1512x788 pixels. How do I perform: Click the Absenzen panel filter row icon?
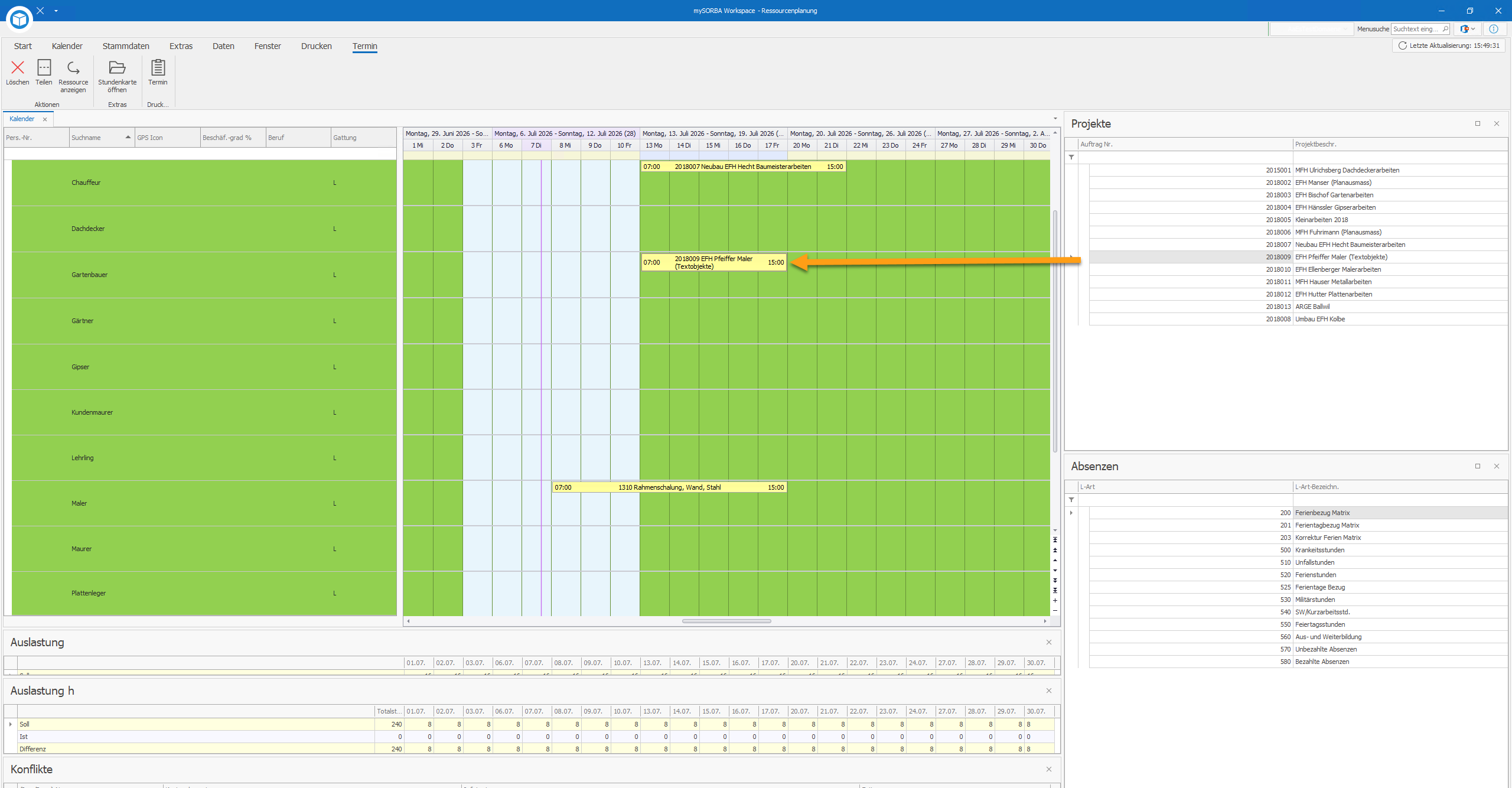point(1071,500)
